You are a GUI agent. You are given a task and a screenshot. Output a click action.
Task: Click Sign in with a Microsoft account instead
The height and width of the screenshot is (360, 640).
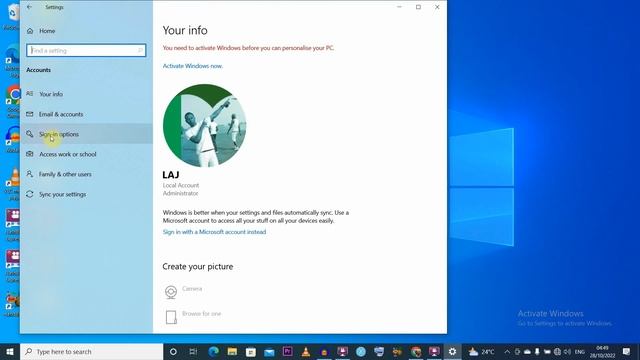(214, 232)
